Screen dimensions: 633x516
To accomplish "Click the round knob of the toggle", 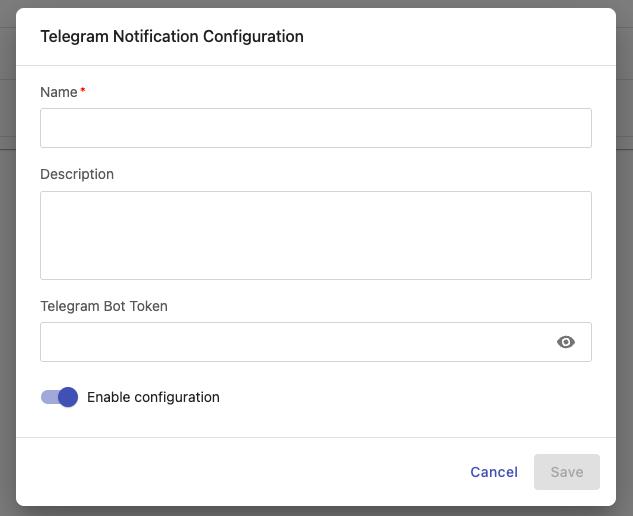I will click(x=68, y=397).
